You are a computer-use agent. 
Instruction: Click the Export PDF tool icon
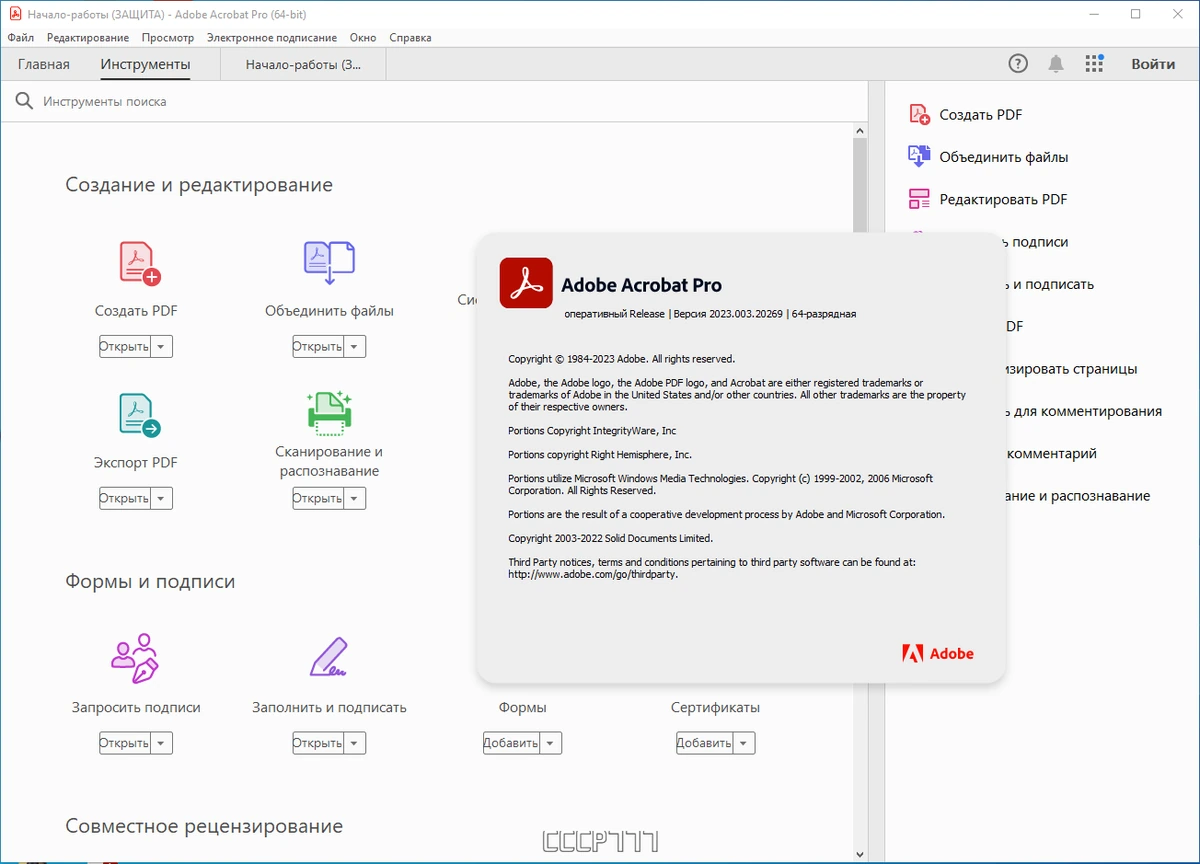pyautogui.click(x=139, y=414)
